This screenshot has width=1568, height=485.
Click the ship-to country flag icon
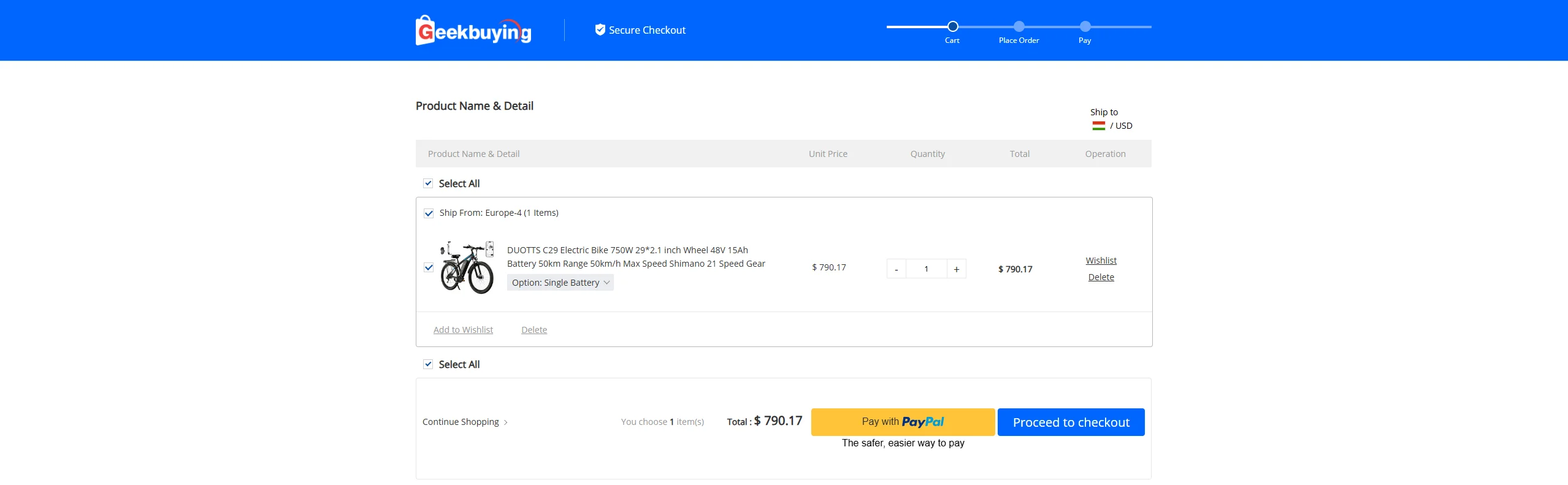[x=1098, y=126]
